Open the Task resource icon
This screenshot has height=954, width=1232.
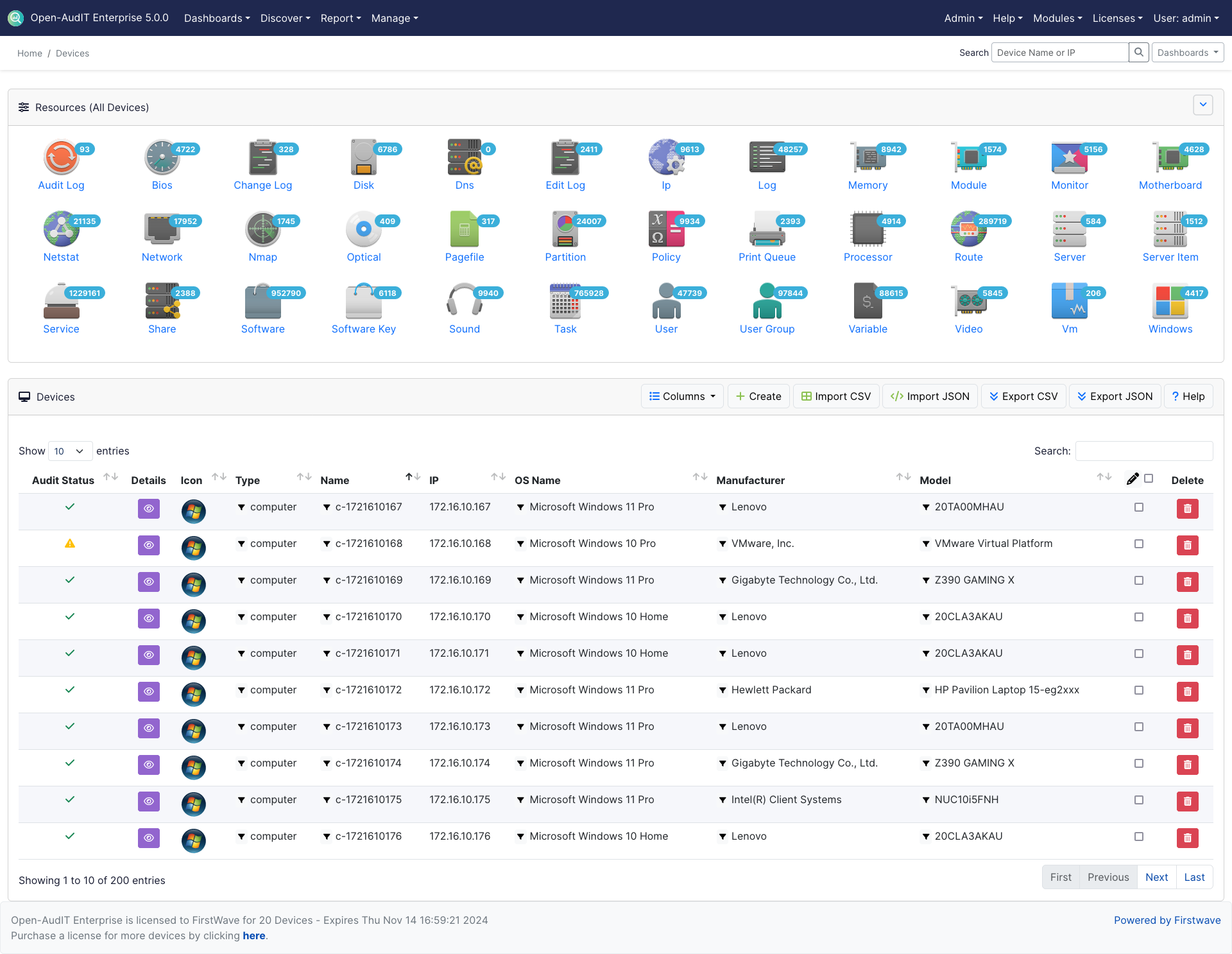coord(565,301)
